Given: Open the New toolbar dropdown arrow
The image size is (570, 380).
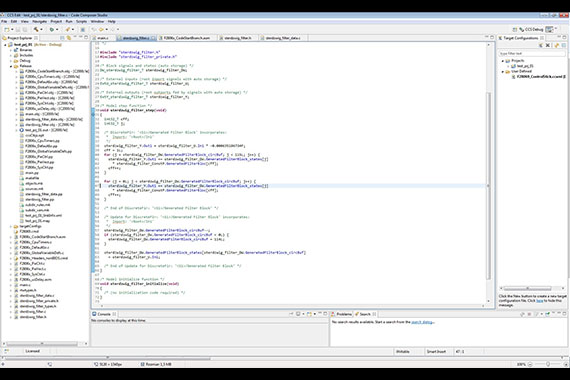Looking at the screenshot, I should point(12,29).
